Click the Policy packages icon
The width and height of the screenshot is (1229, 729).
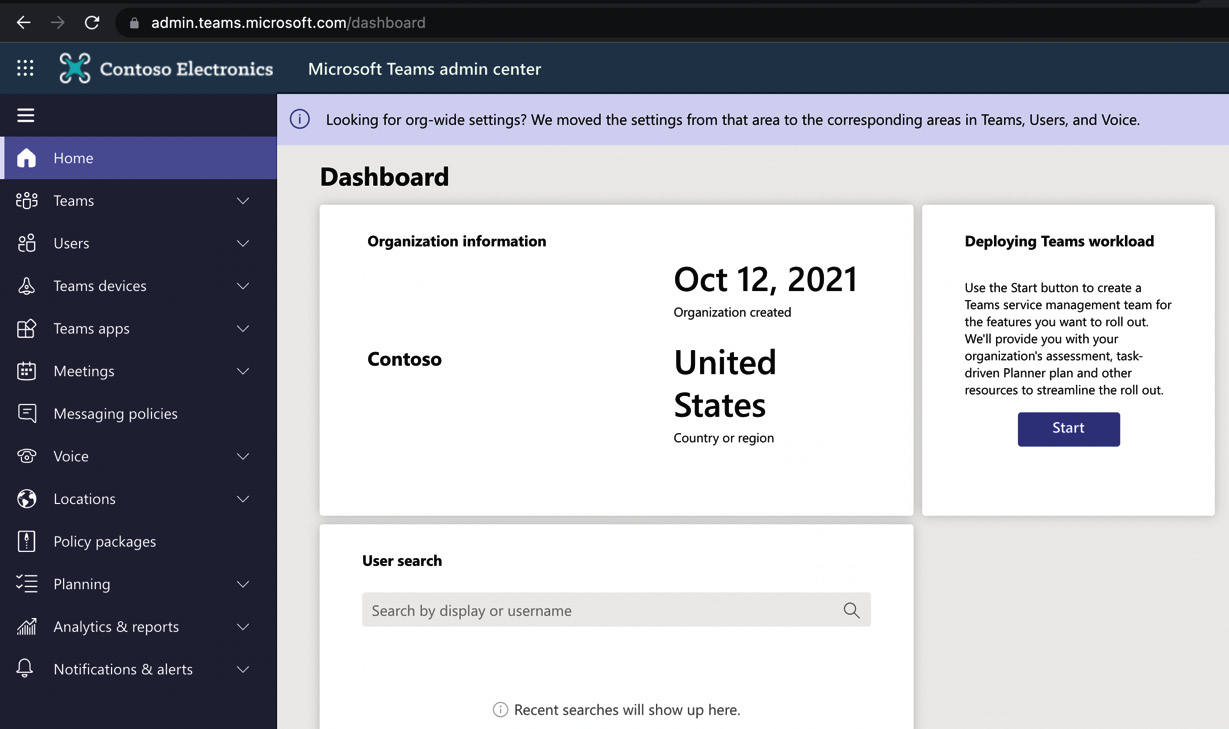[x=27, y=542]
